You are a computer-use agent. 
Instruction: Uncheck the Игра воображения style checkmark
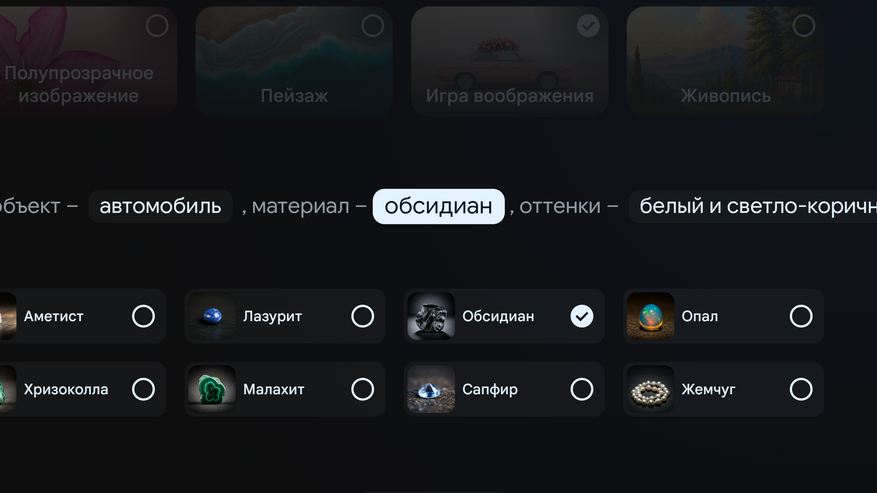(588, 26)
